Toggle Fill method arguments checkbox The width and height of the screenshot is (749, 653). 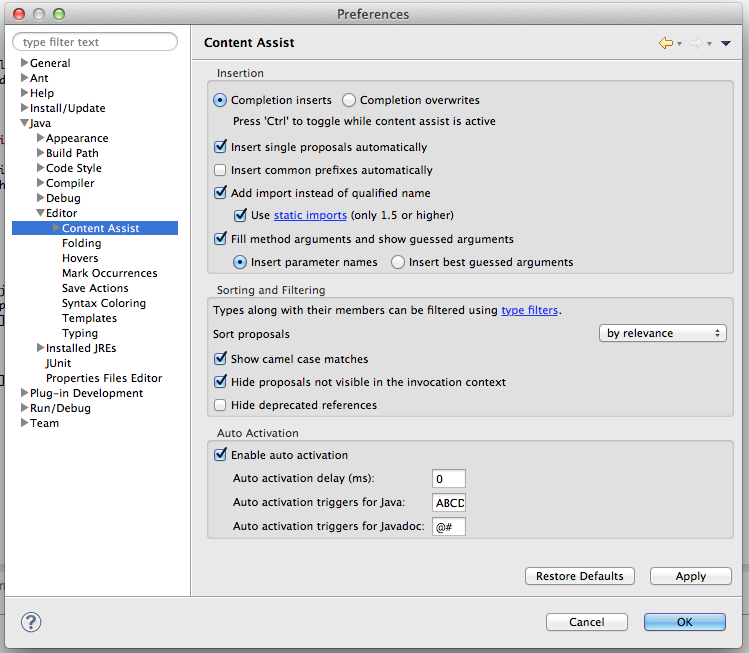220,238
